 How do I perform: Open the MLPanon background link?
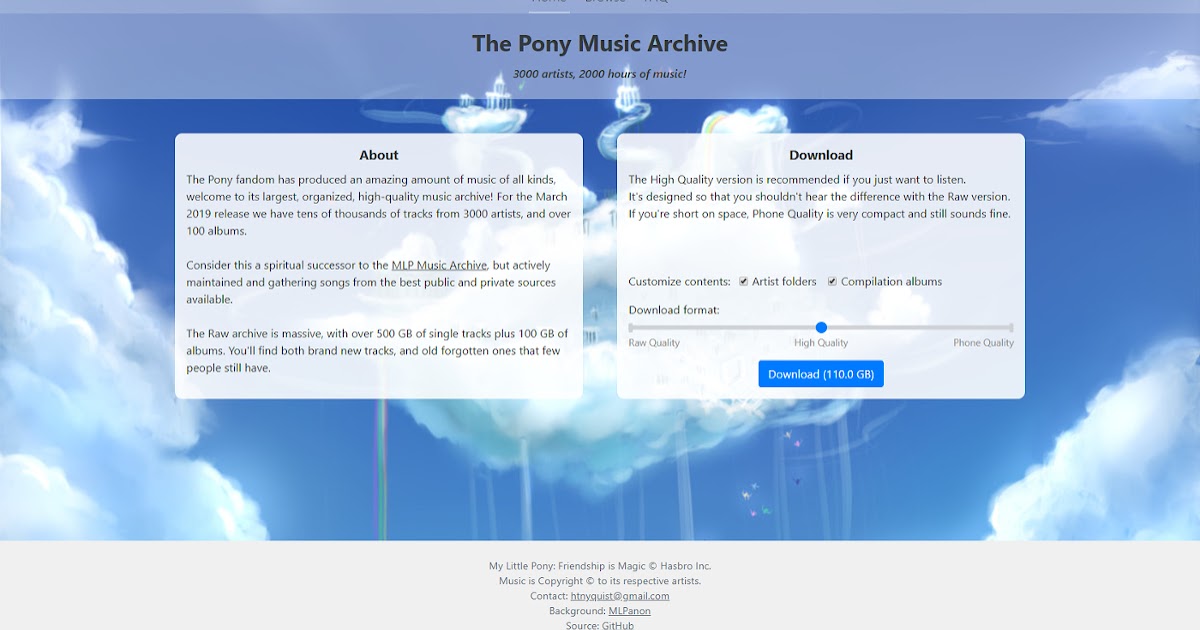629,611
